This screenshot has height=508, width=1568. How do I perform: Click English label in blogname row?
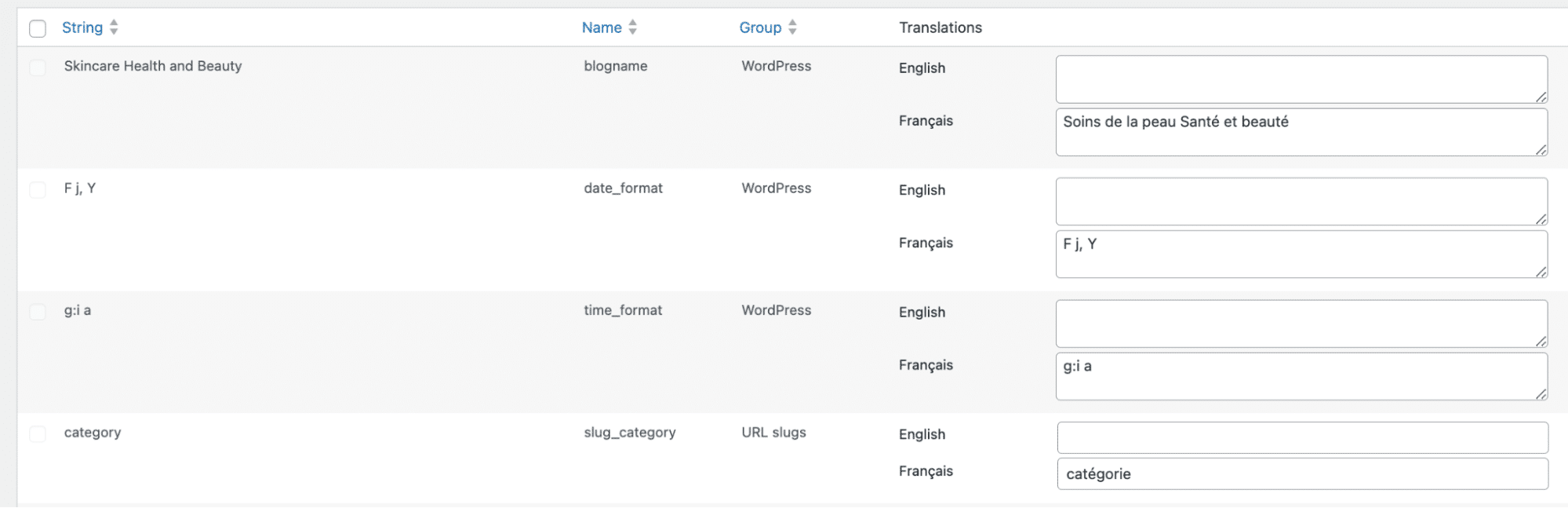pos(922,68)
